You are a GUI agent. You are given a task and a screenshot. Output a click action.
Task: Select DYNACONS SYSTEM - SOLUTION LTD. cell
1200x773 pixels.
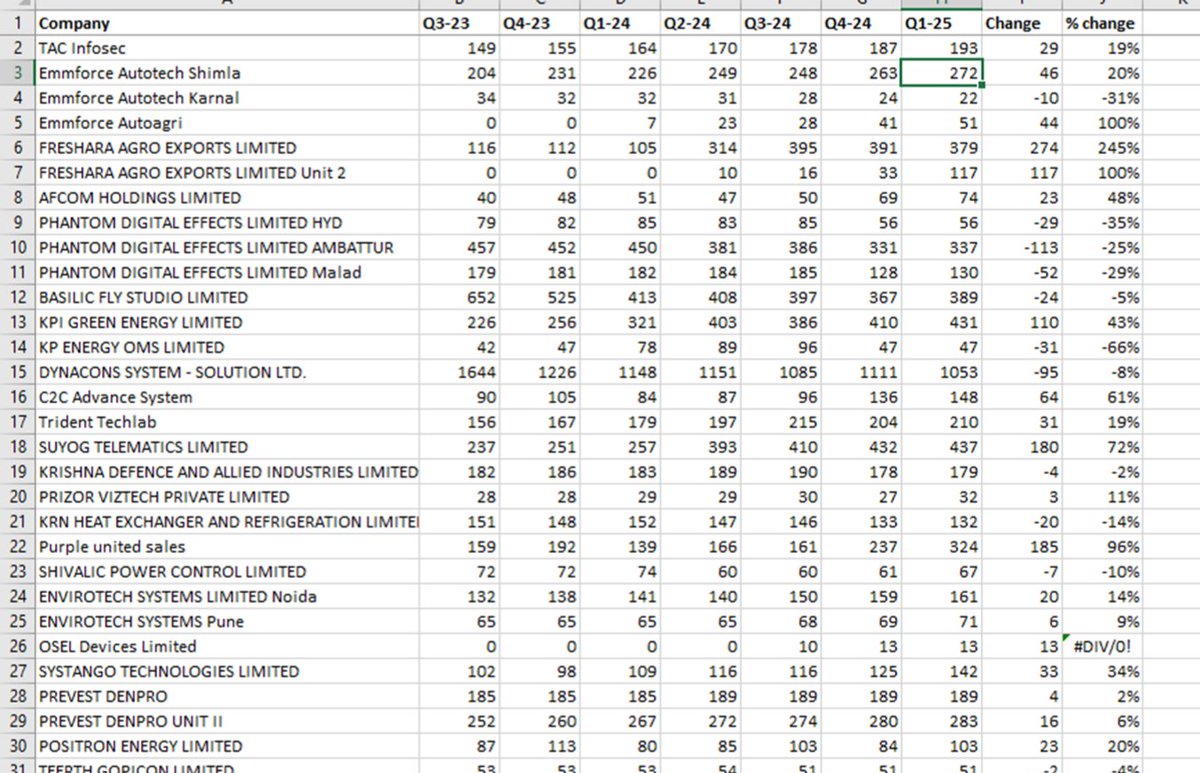coord(227,372)
